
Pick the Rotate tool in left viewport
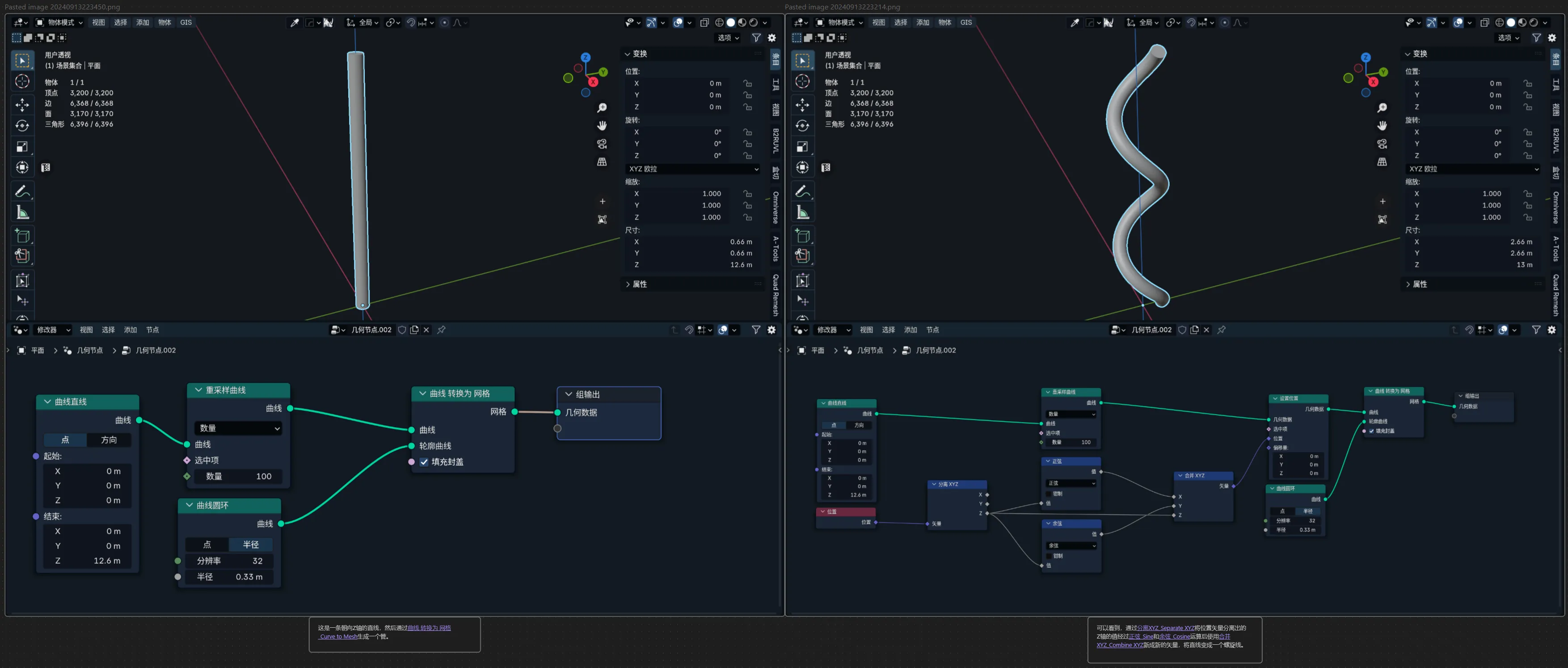click(x=22, y=126)
